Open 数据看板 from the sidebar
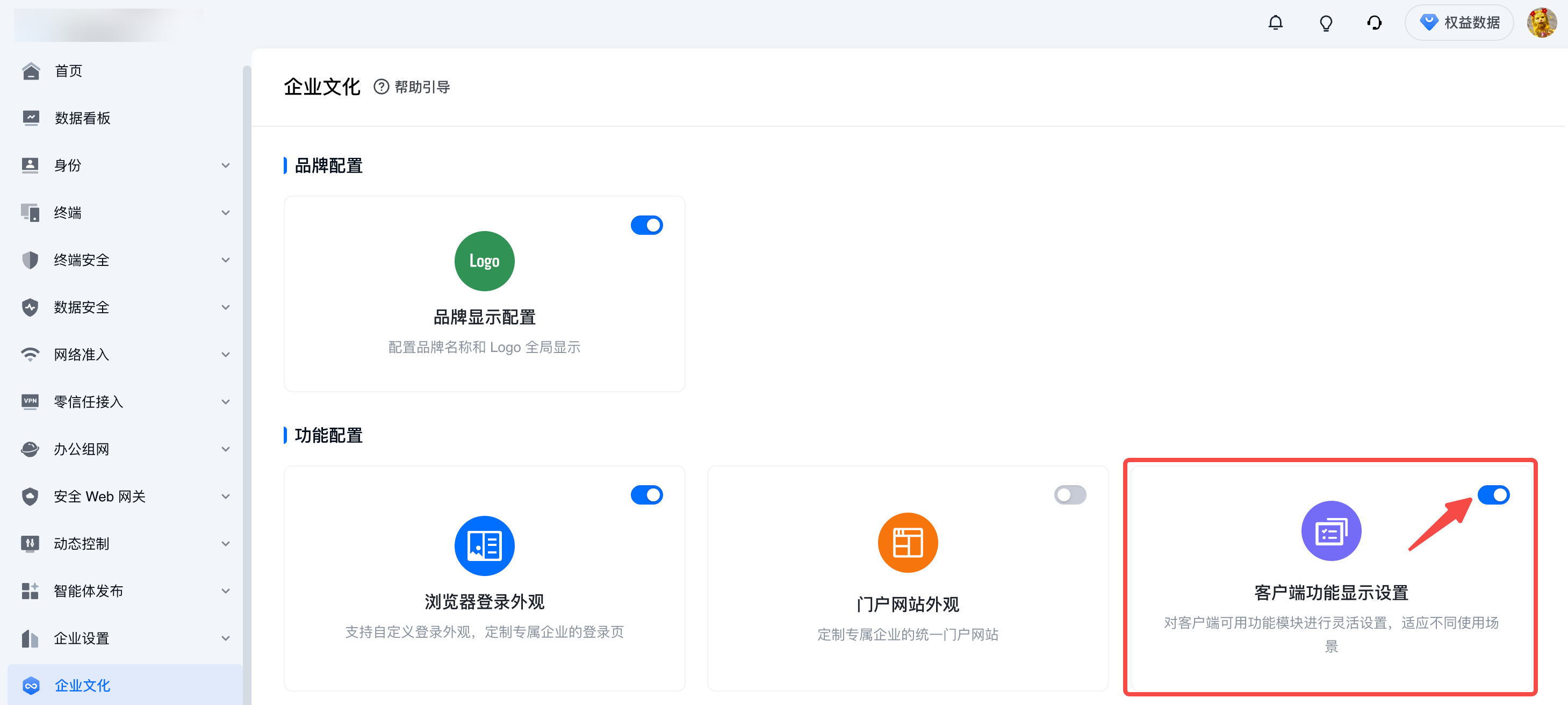This screenshot has height=705, width=1568. (x=82, y=118)
